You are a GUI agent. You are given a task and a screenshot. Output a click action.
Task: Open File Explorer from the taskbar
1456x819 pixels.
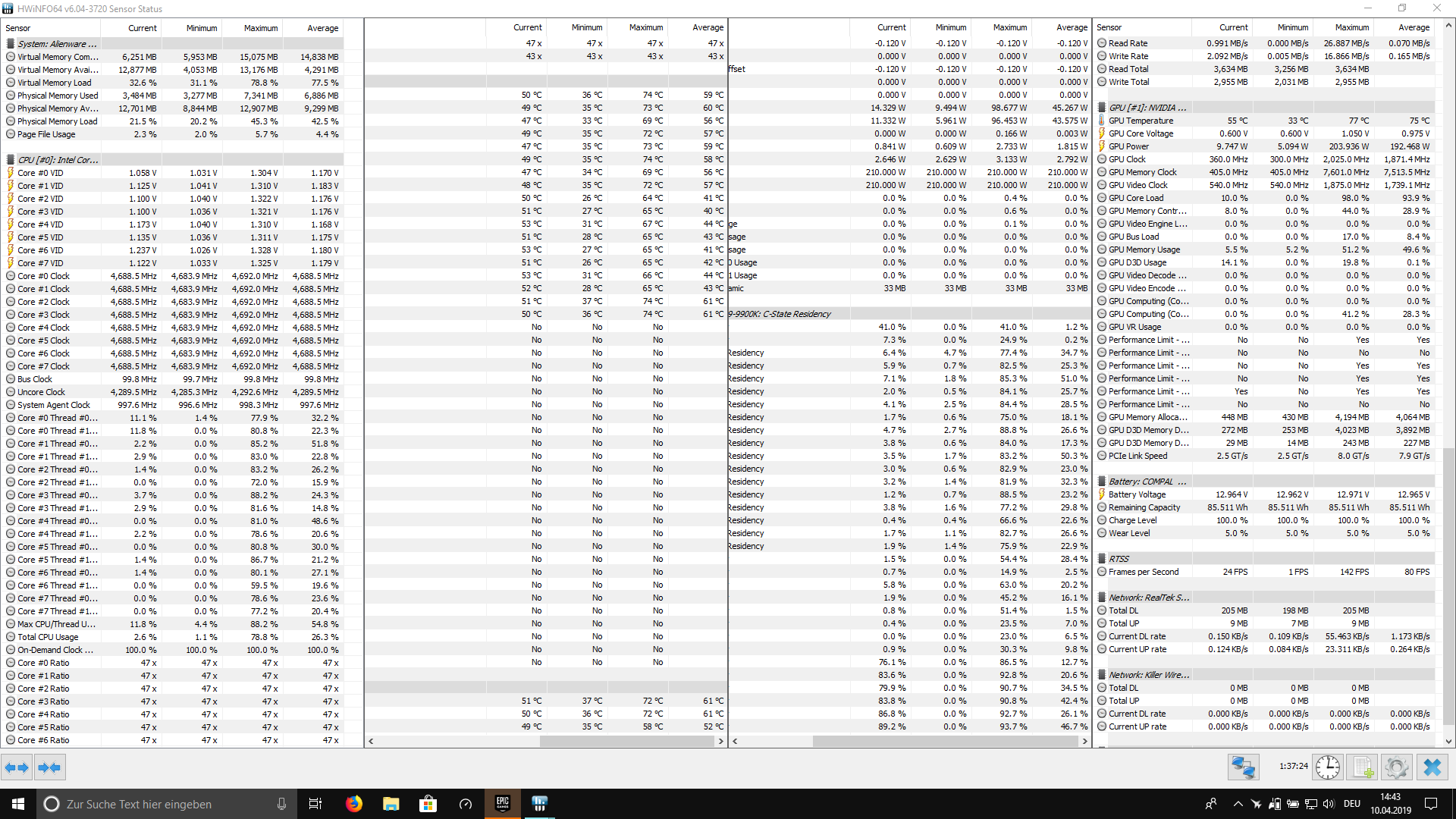[x=391, y=804]
